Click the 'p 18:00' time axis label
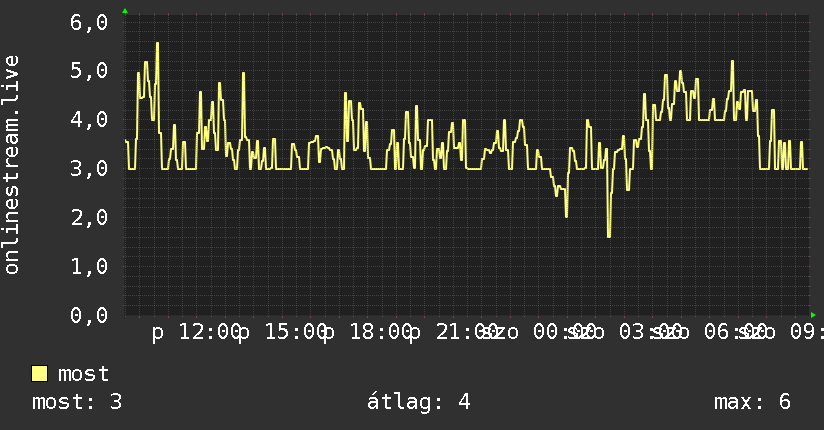Viewport: 824px width, 430px height. click(368, 333)
